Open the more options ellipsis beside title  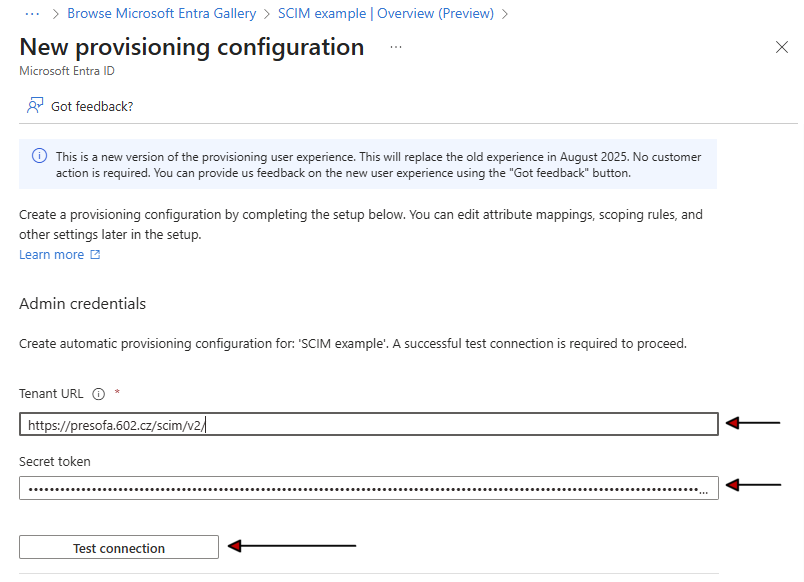396,47
